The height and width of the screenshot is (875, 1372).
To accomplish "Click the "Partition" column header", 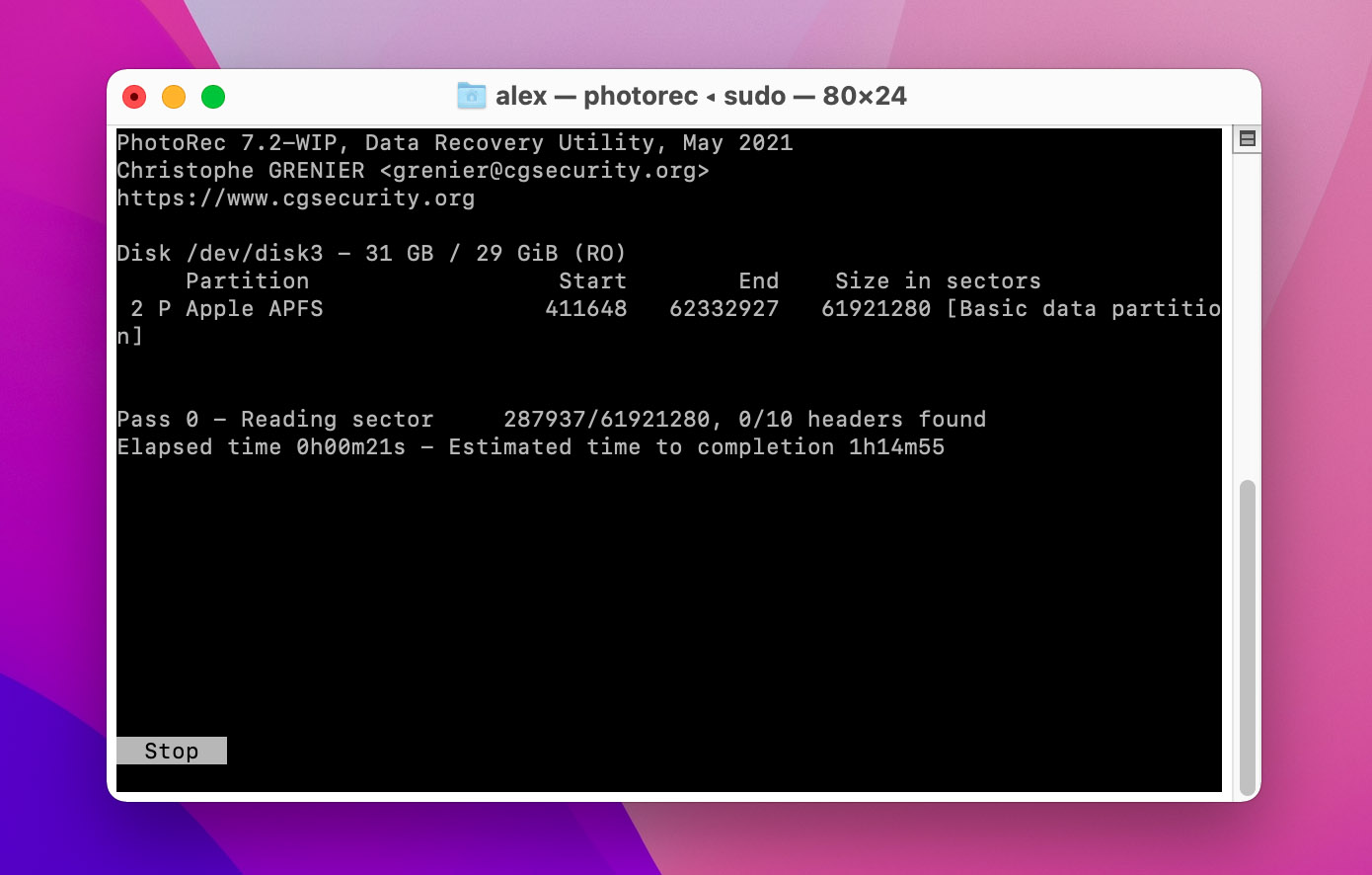I will pyautogui.click(x=248, y=281).
